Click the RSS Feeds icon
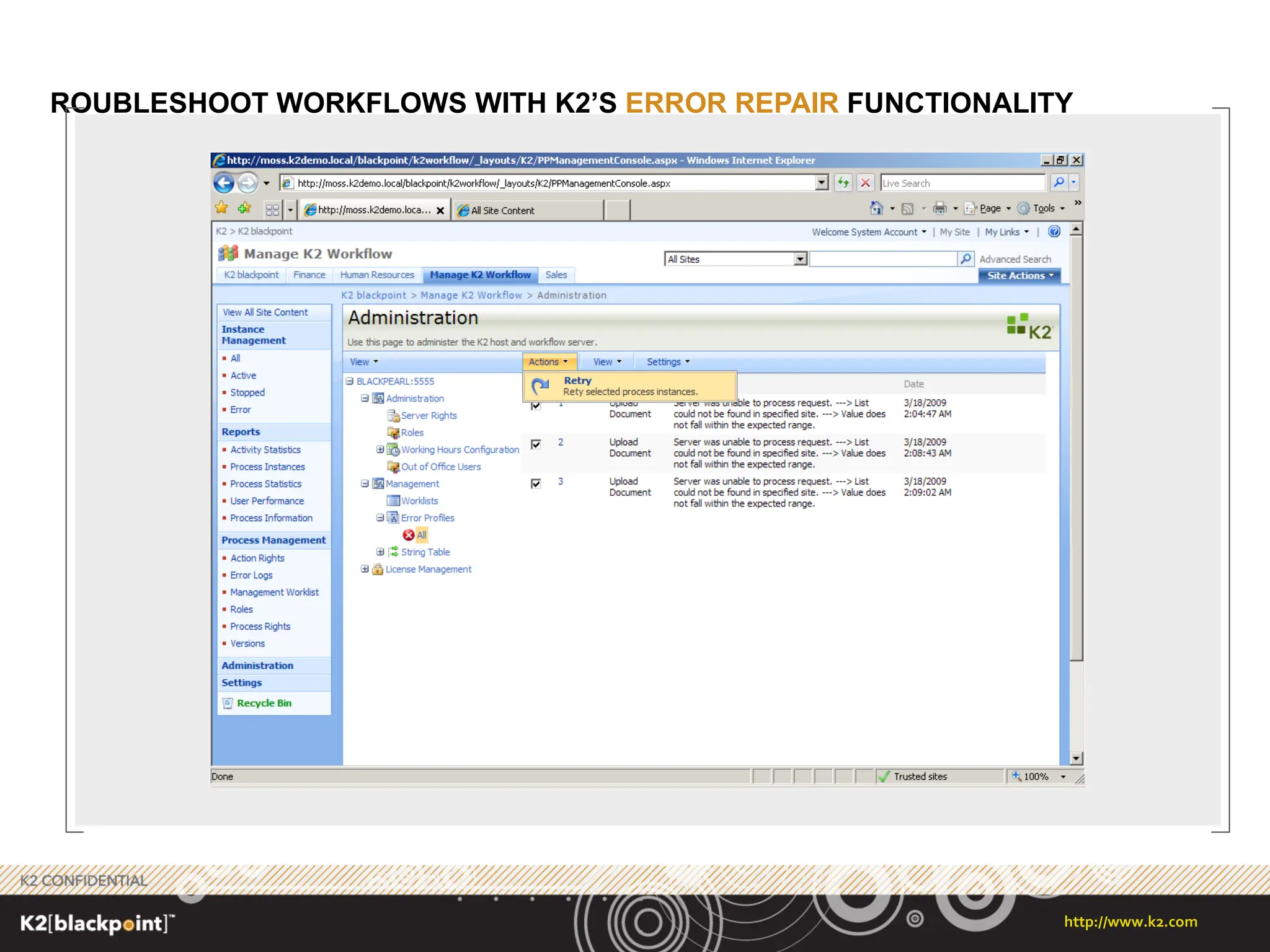The width and height of the screenshot is (1270, 952). [x=907, y=209]
